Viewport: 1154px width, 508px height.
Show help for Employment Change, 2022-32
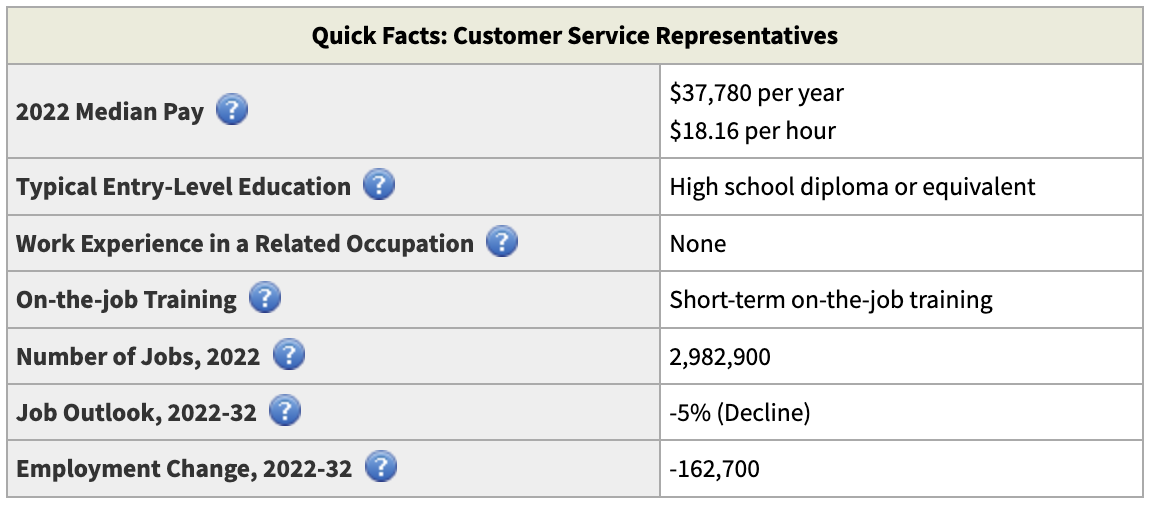381,466
